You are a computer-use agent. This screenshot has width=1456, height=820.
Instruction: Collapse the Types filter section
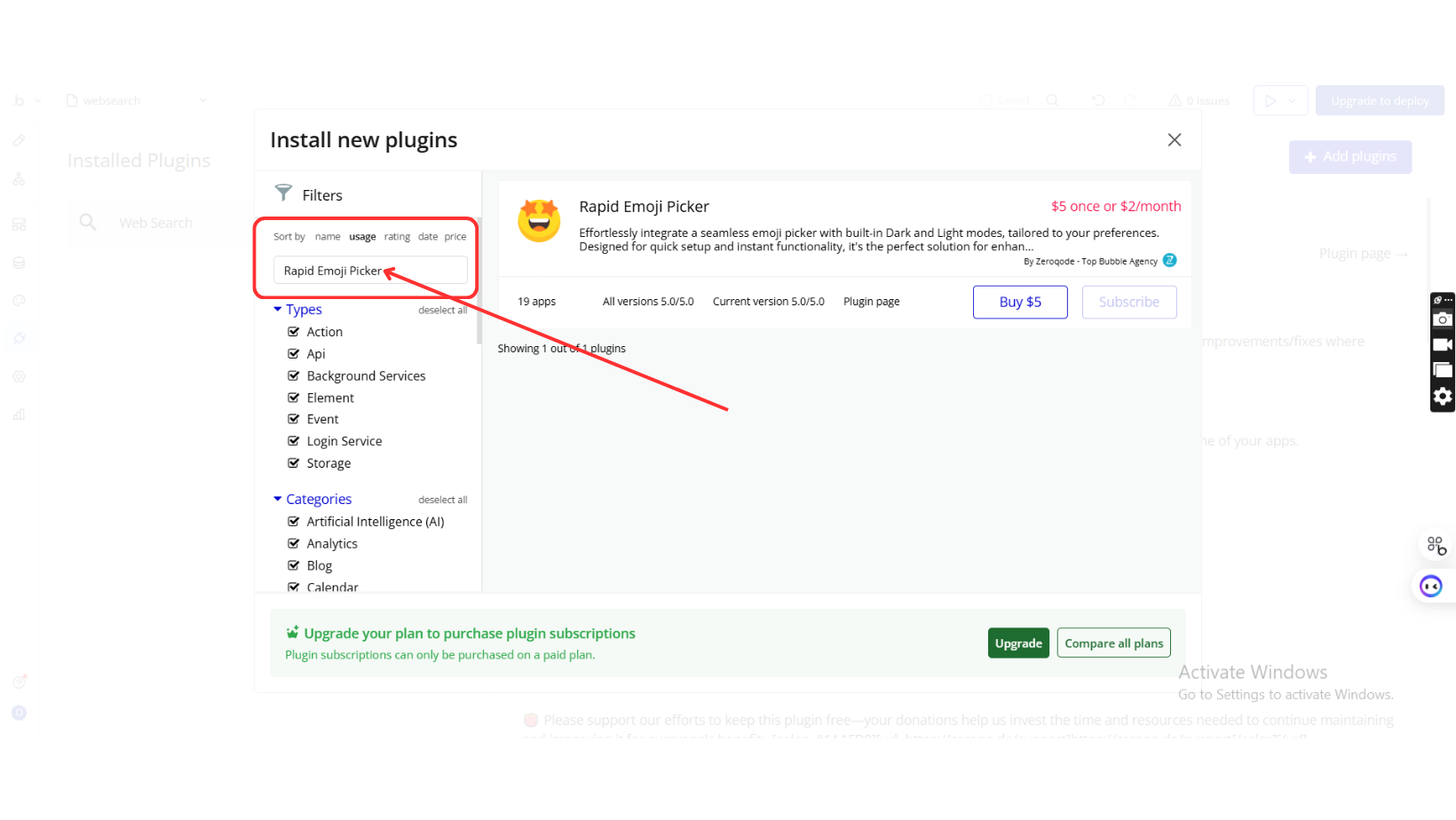point(278,310)
